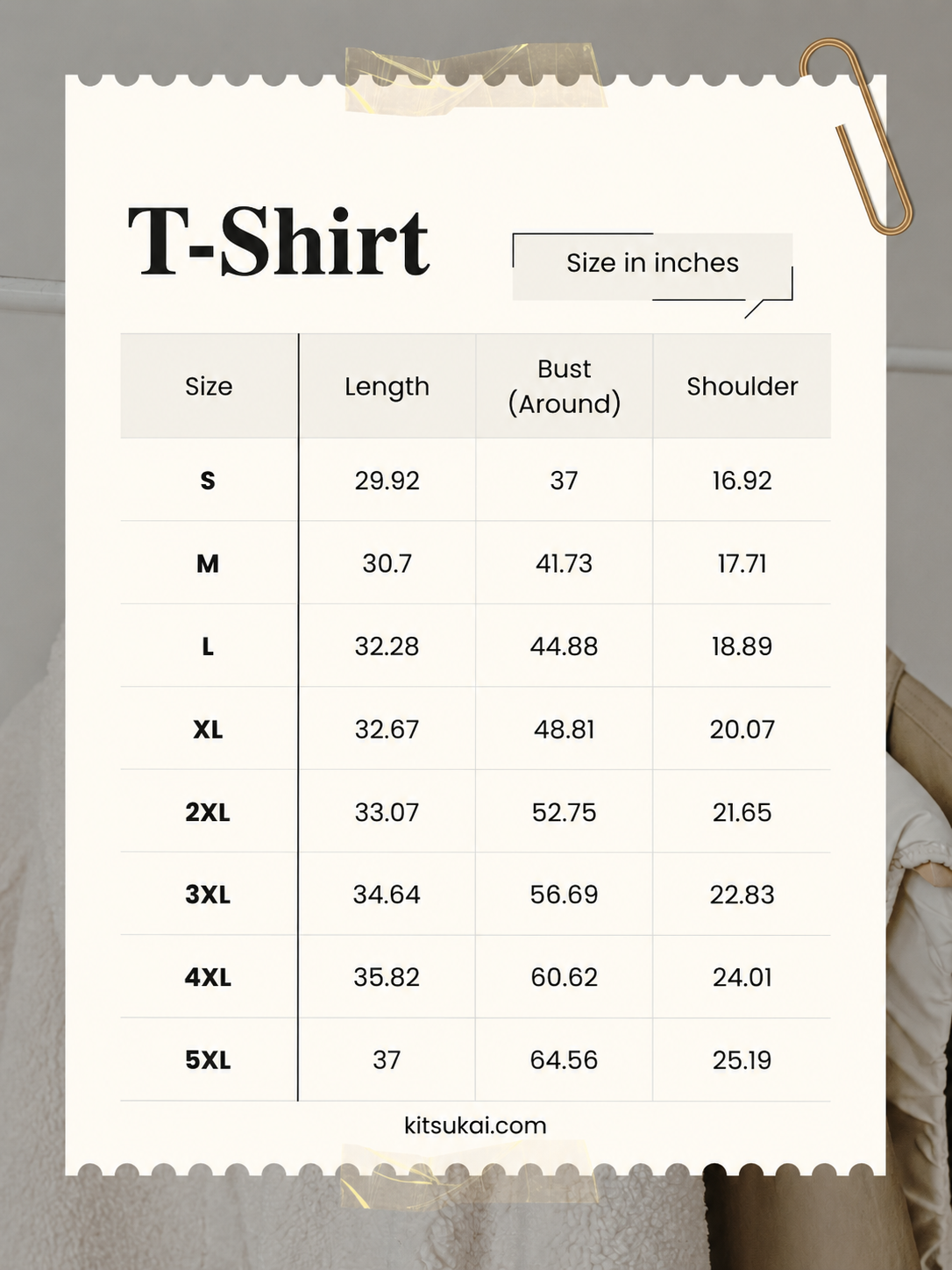Select the M size row label
The width and height of the screenshot is (952, 1270).
coord(208,563)
